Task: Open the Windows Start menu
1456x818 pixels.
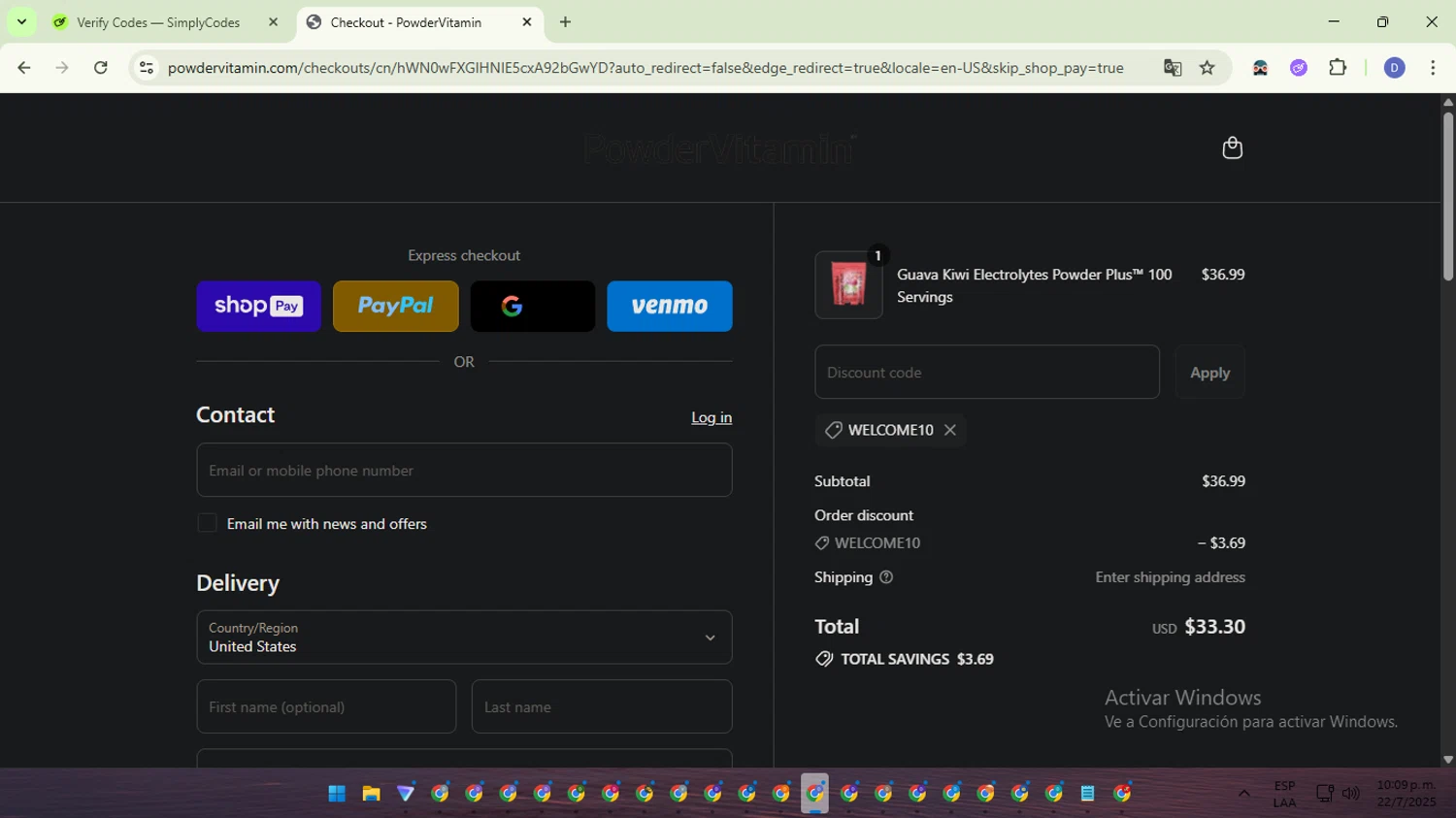Action: (337, 794)
